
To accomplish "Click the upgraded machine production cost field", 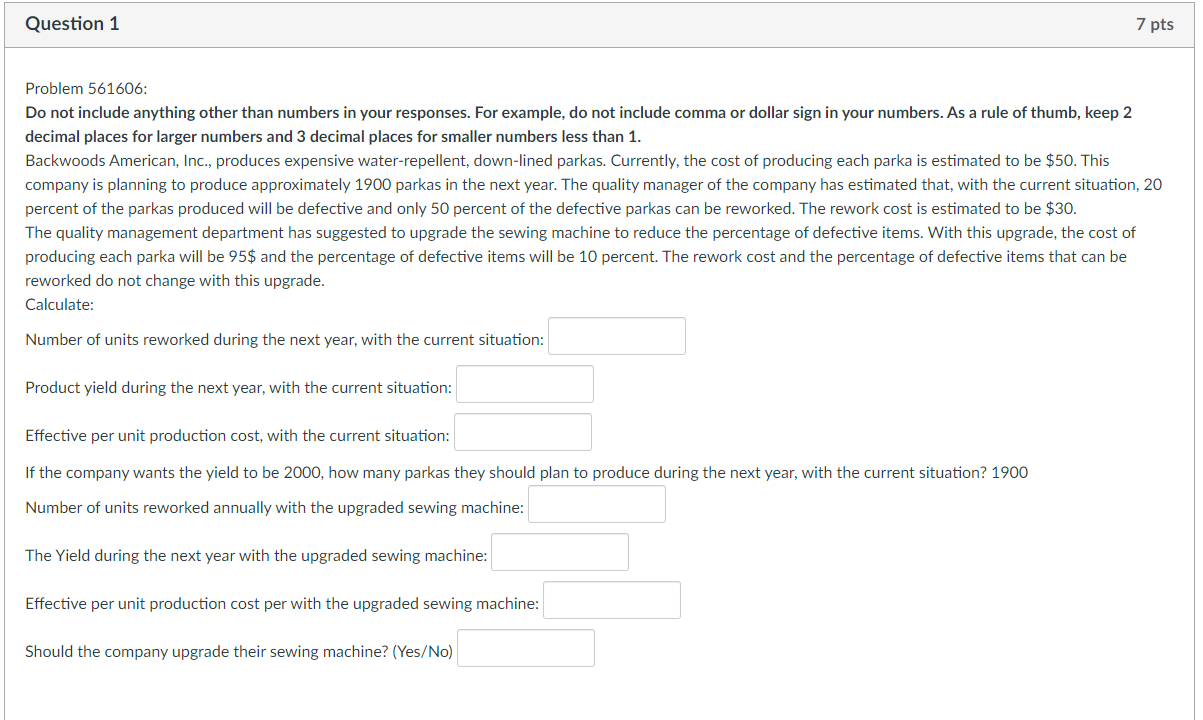I will pos(611,599).
